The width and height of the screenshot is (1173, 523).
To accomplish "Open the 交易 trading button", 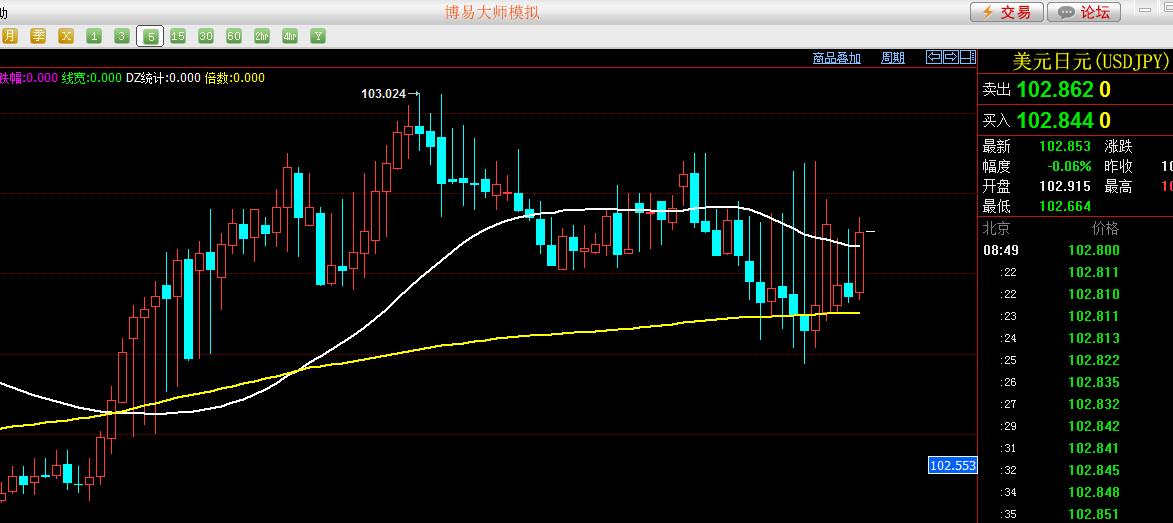I will [1007, 12].
